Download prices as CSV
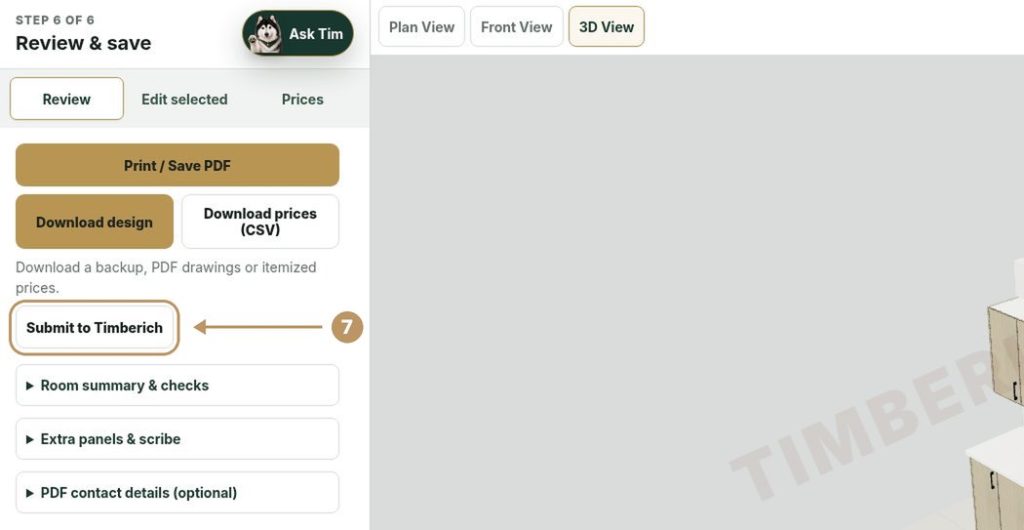 pyautogui.click(x=260, y=222)
